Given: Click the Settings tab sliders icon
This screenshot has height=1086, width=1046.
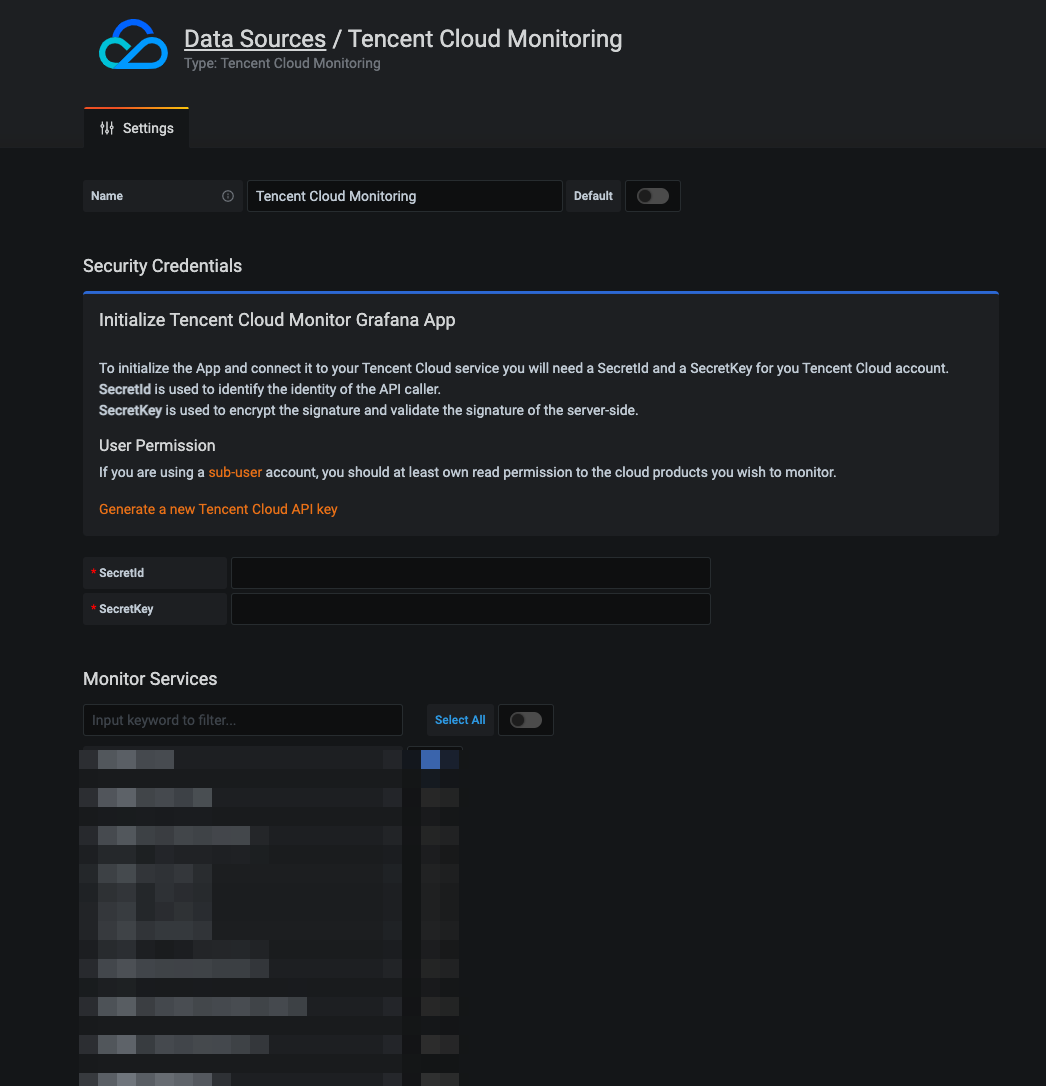Looking at the screenshot, I should click(x=107, y=128).
